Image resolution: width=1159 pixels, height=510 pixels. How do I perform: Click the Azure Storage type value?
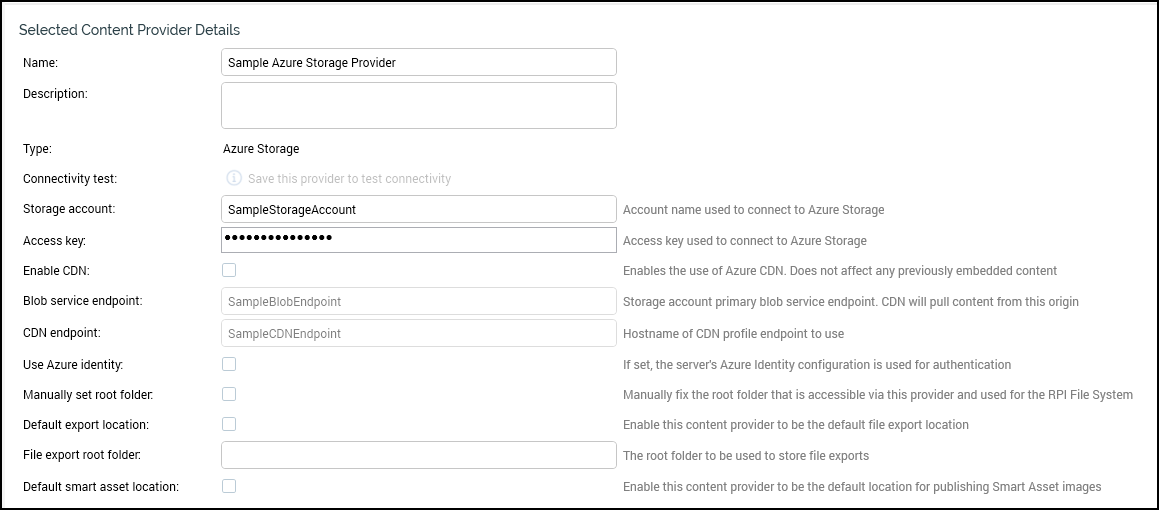[261, 149]
